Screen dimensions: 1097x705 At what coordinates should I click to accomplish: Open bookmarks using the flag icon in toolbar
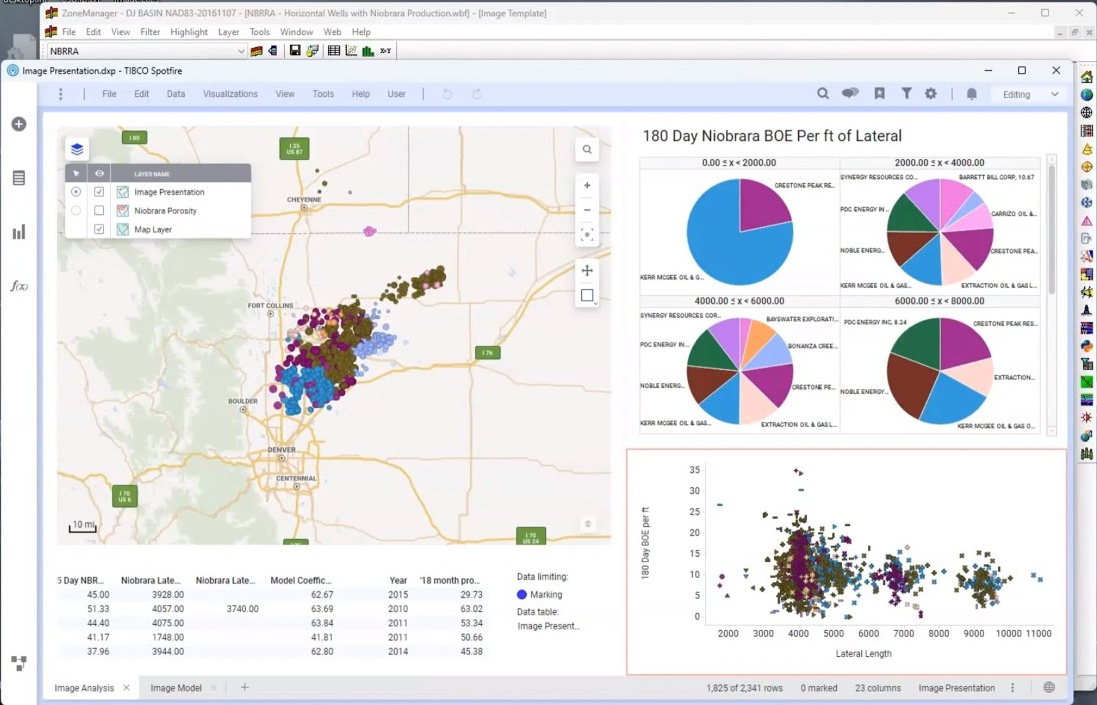click(879, 93)
